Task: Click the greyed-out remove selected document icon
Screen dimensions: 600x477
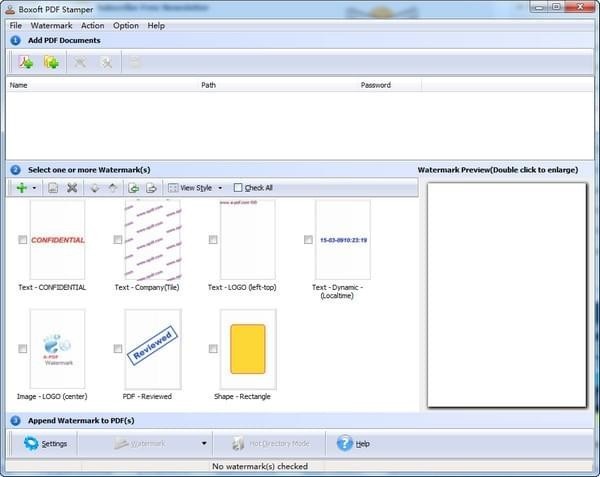Action: [x=80, y=62]
